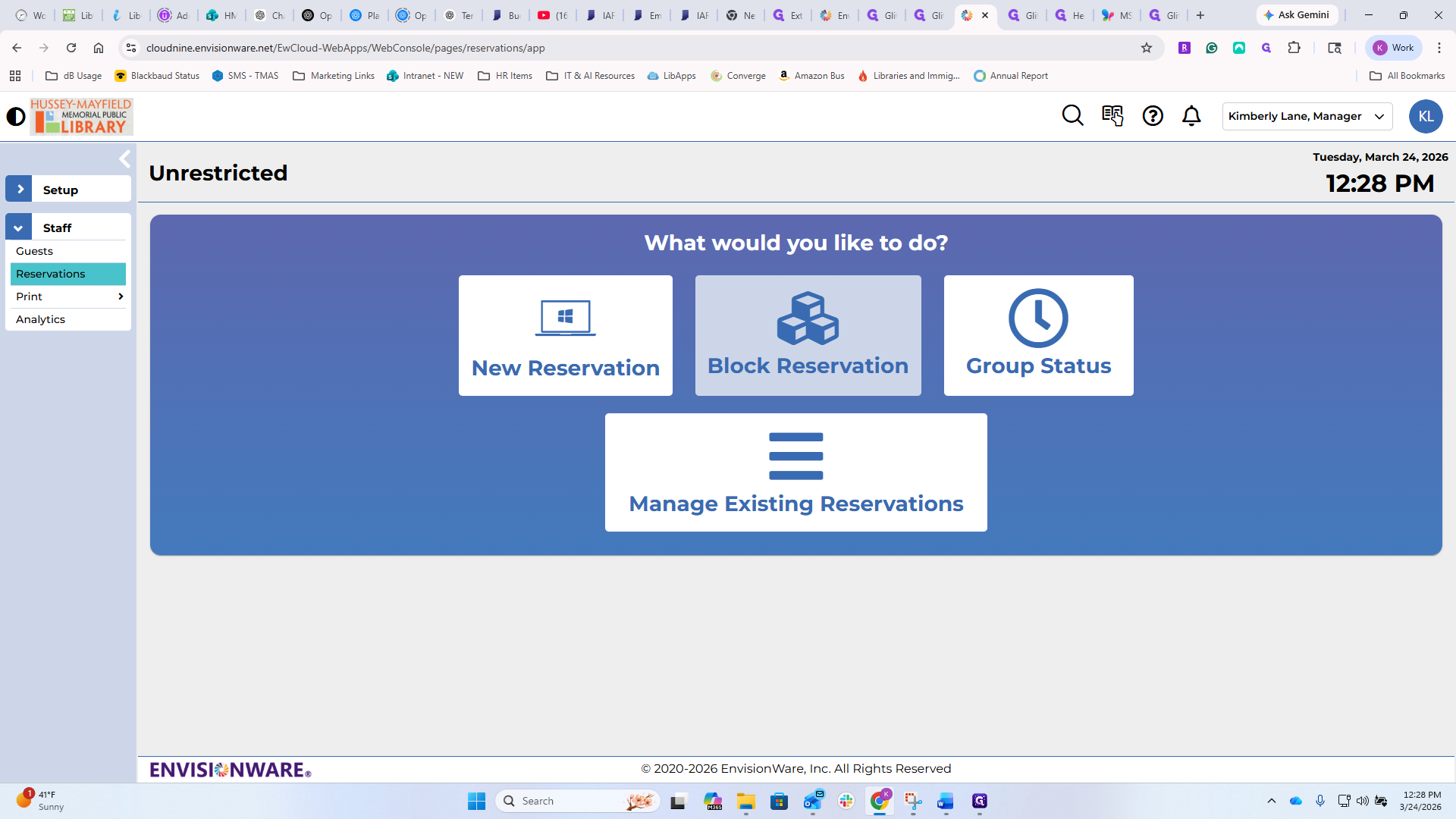Screen dimensions: 1456x819
Task: Open the Block Reservation tile
Action: click(x=808, y=335)
